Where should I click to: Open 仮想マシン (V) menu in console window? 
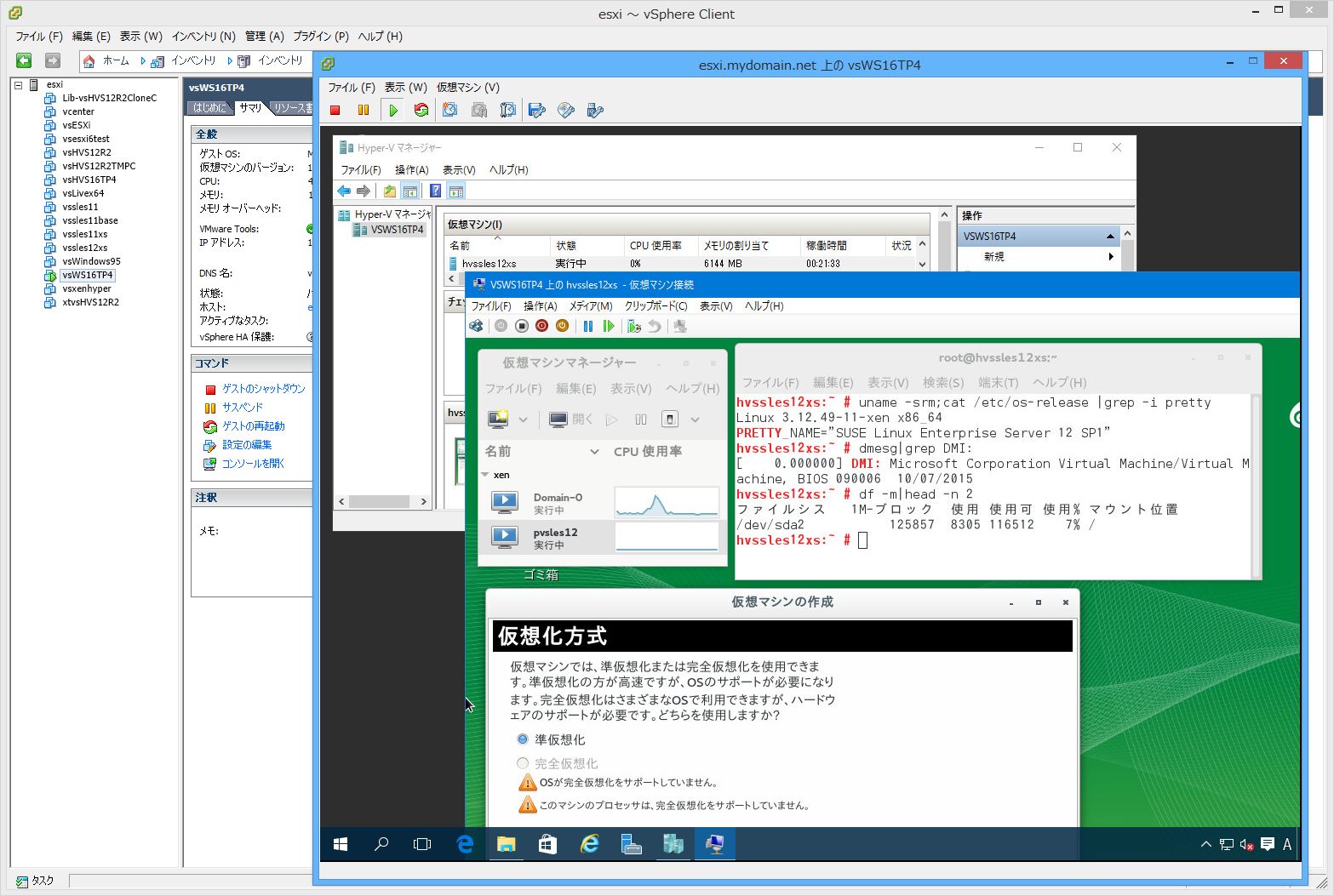pos(468,88)
